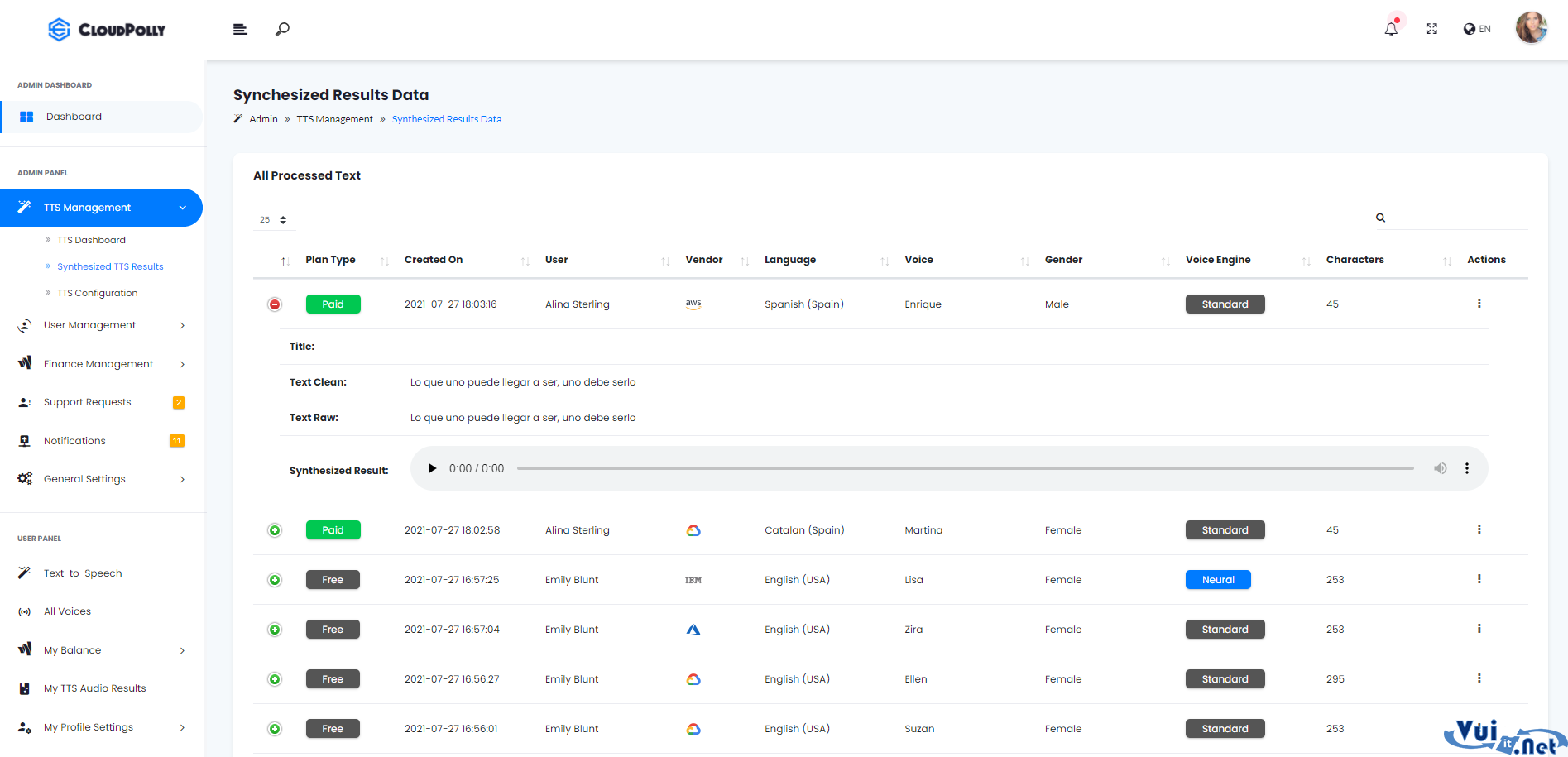
Task: Open actions menu for Martina row
Action: pos(1479,529)
